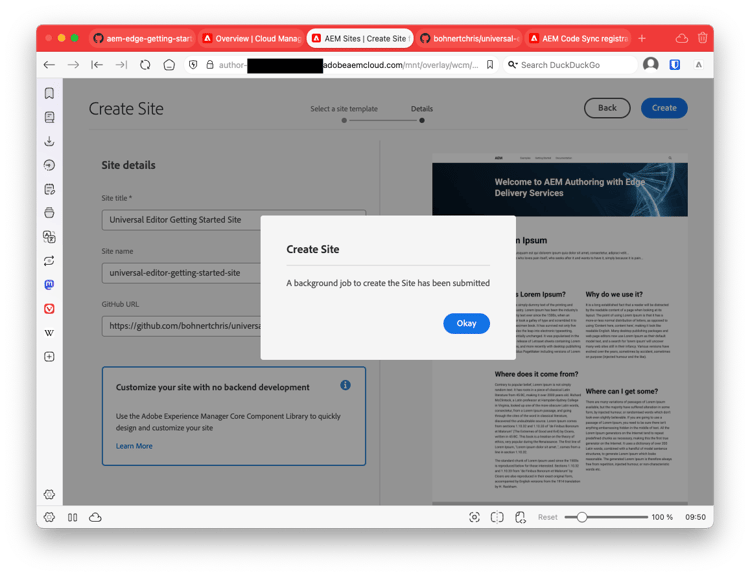This screenshot has width=750, height=576.
Task: Click the 09:50 clock in status bar
Action: pos(695,517)
